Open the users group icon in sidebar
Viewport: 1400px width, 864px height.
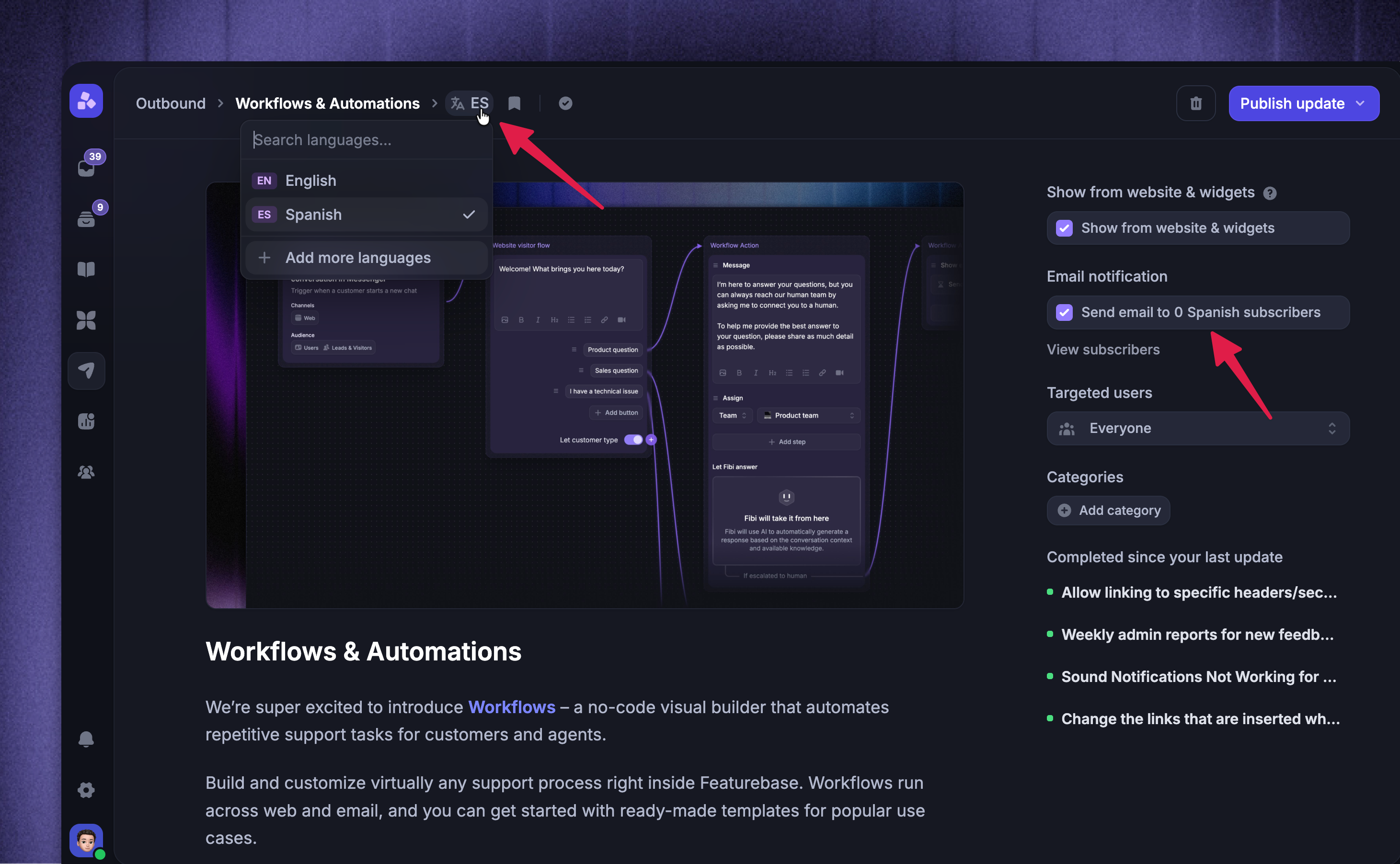point(86,473)
